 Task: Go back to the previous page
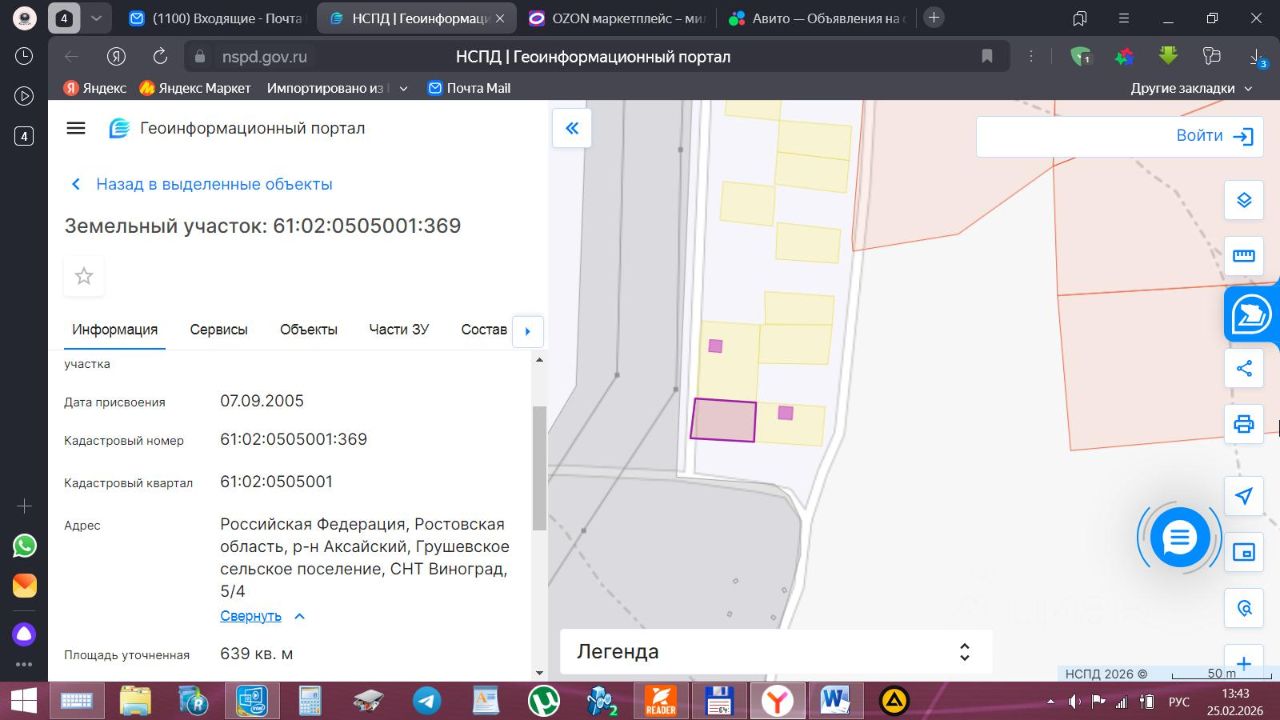[71, 56]
